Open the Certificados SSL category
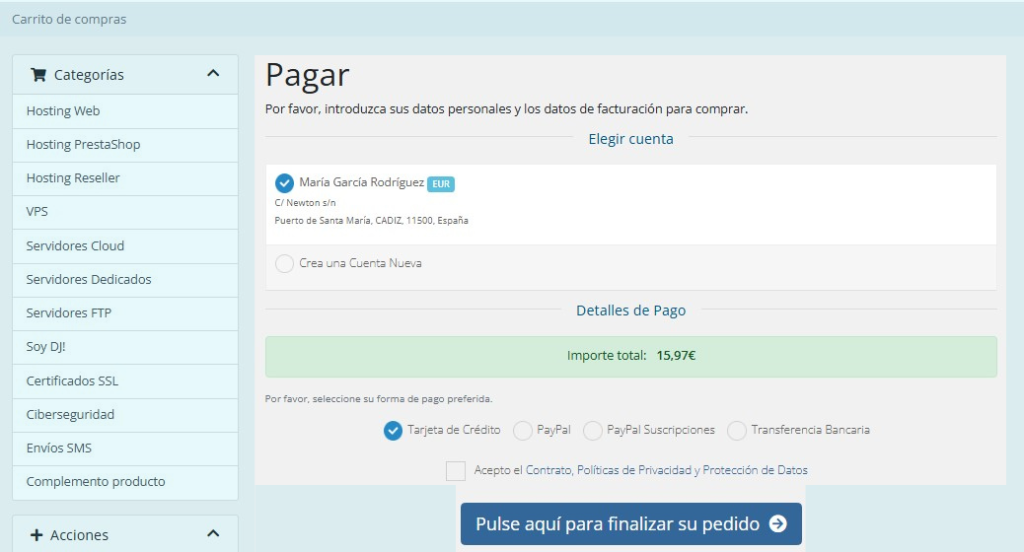The width and height of the screenshot is (1024, 552). (125, 382)
